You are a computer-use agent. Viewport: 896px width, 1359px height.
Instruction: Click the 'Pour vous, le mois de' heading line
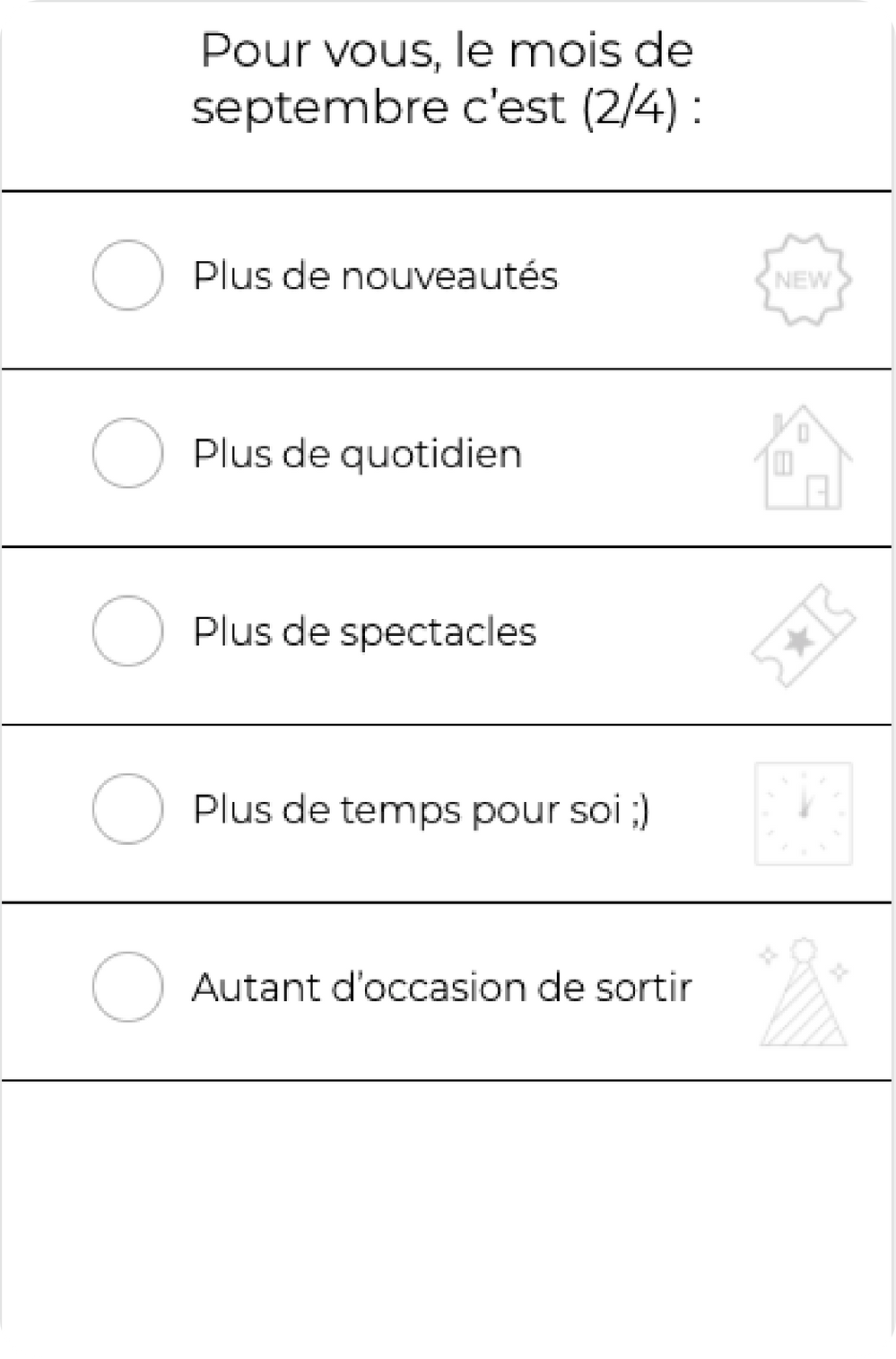point(447,50)
